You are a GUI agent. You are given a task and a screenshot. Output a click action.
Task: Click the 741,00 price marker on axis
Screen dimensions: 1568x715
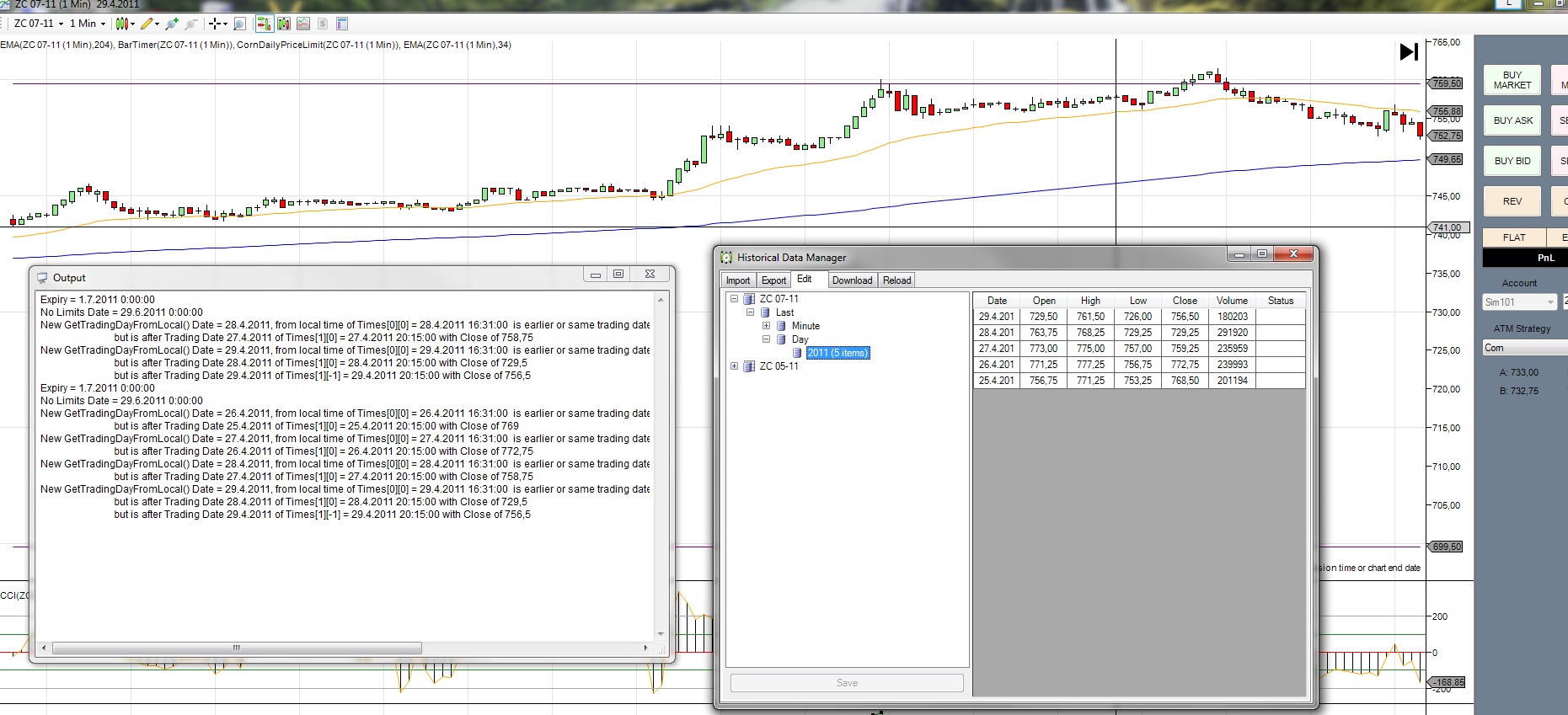click(x=1448, y=227)
